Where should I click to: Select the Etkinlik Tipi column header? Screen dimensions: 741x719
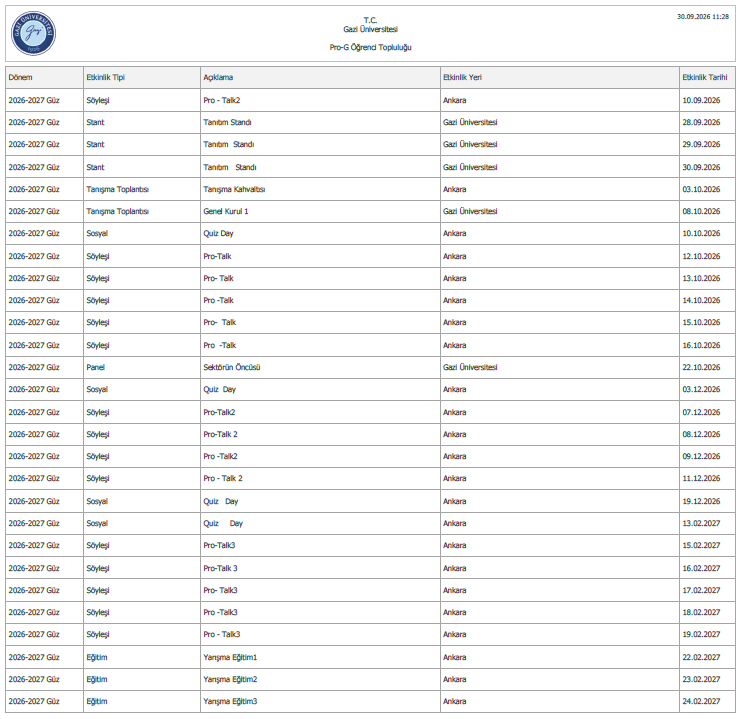tap(142, 78)
